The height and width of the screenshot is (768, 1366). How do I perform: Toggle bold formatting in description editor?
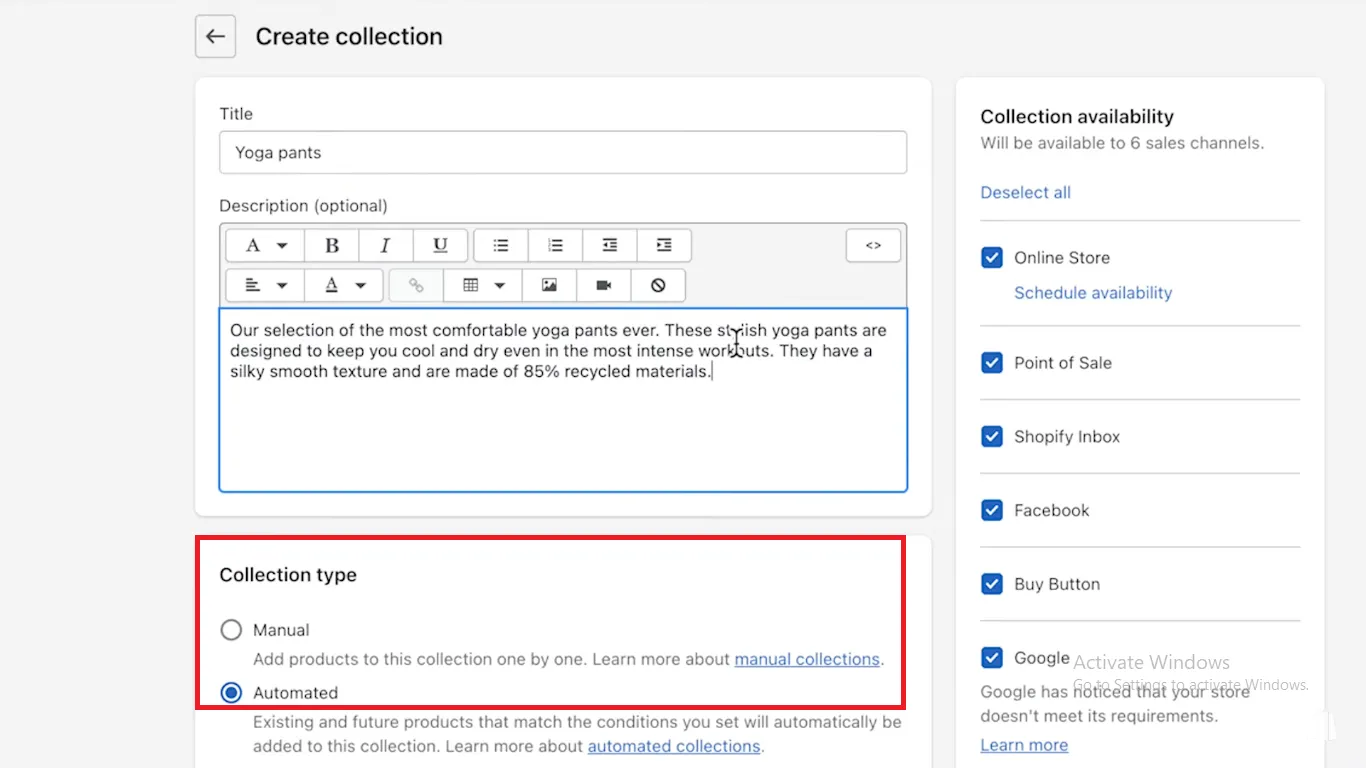pyautogui.click(x=332, y=245)
